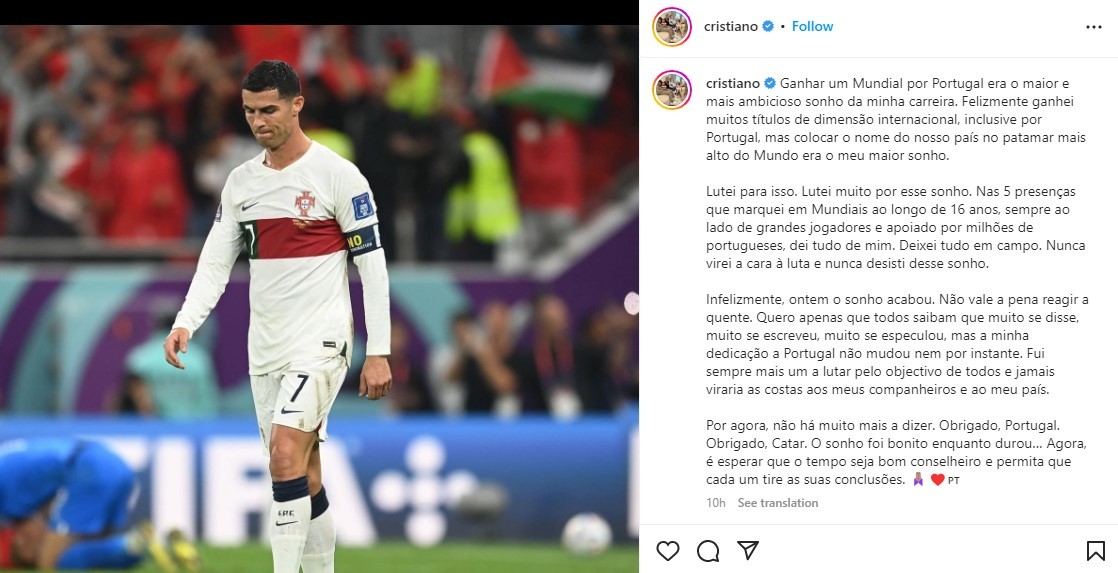Click the See translation link
Viewport: 1118px width, 573px height.
click(778, 502)
